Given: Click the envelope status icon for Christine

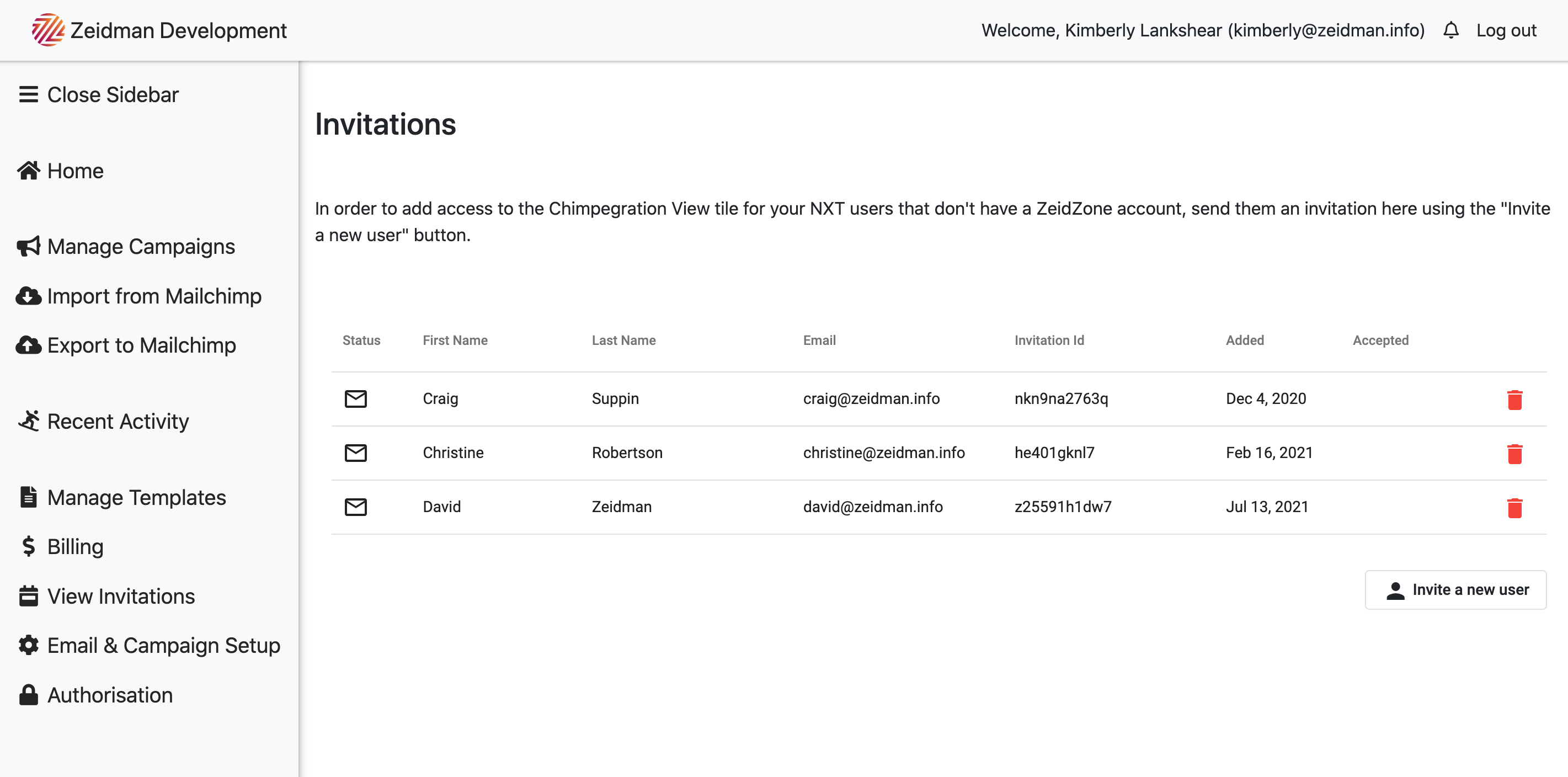Looking at the screenshot, I should pyautogui.click(x=355, y=453).
